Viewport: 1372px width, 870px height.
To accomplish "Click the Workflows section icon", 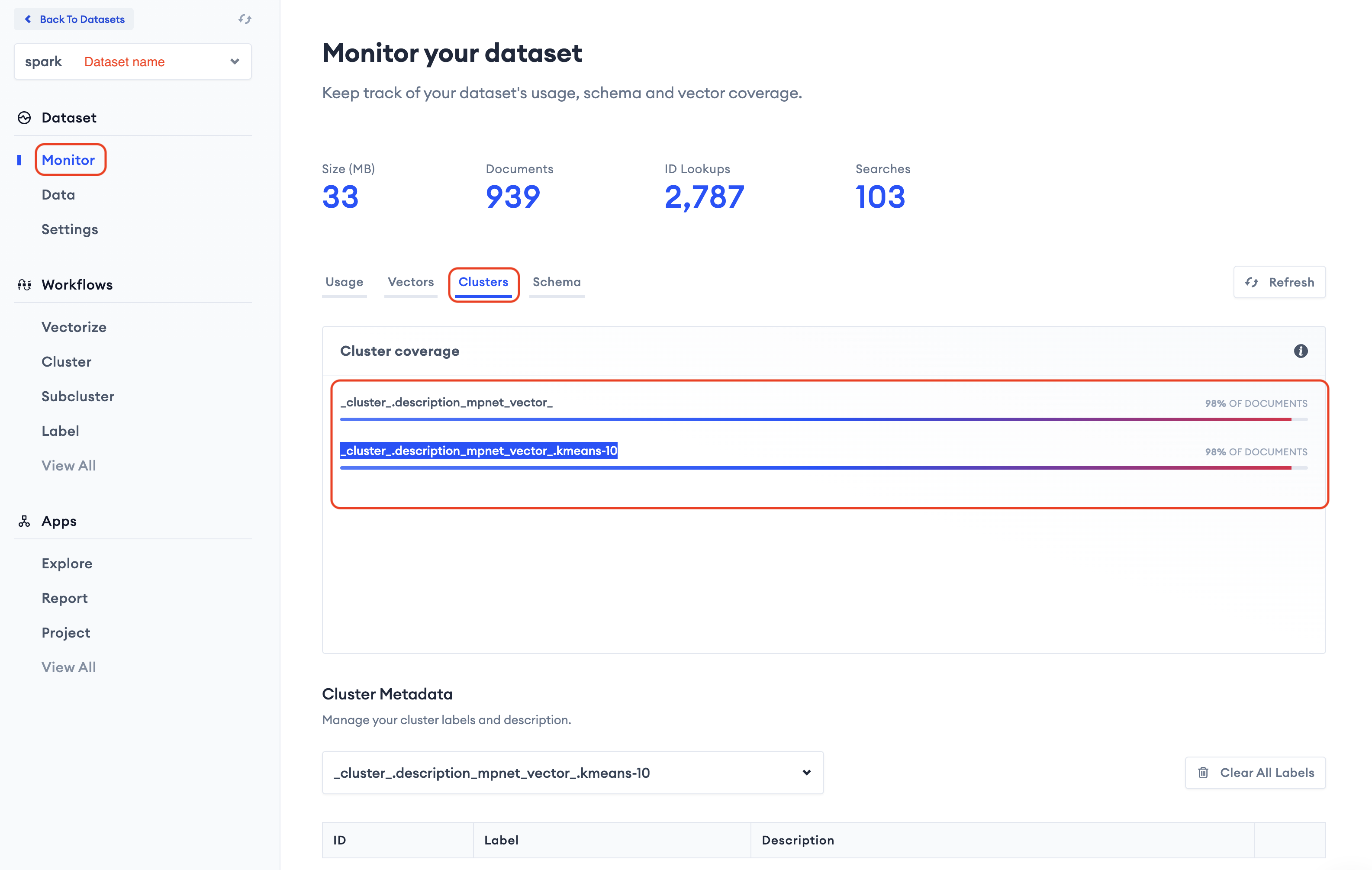I will 24,285.
